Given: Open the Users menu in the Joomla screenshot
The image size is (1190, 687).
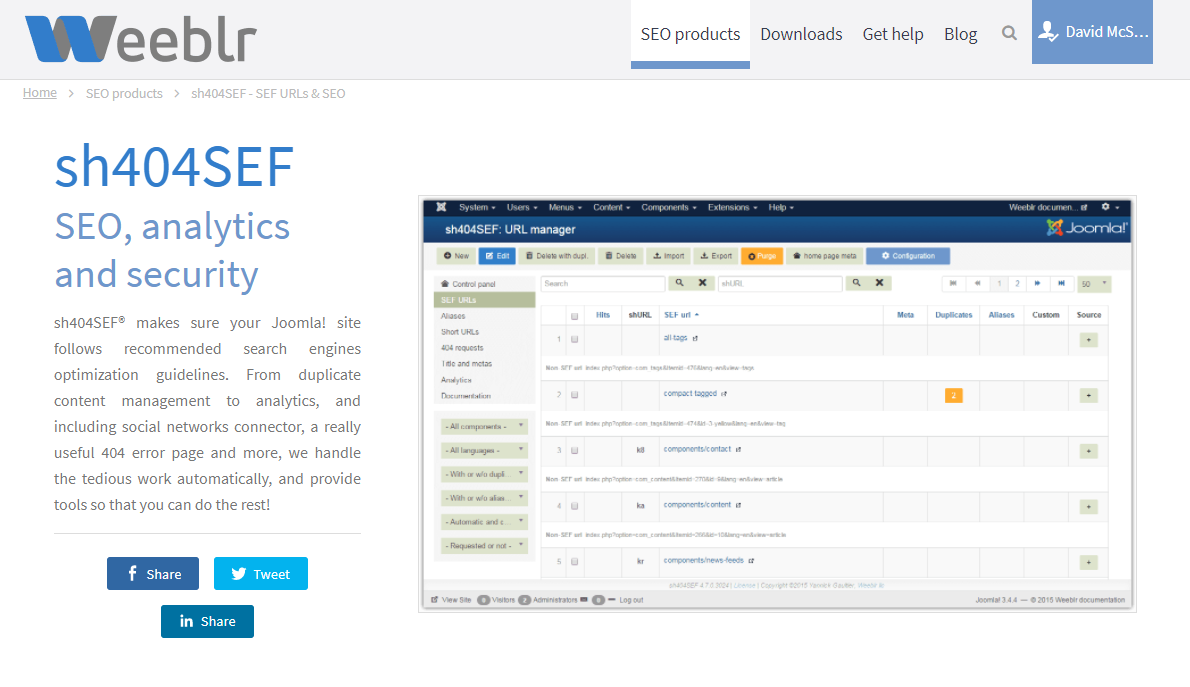Looking at the screenshot, I should (521, 207).
